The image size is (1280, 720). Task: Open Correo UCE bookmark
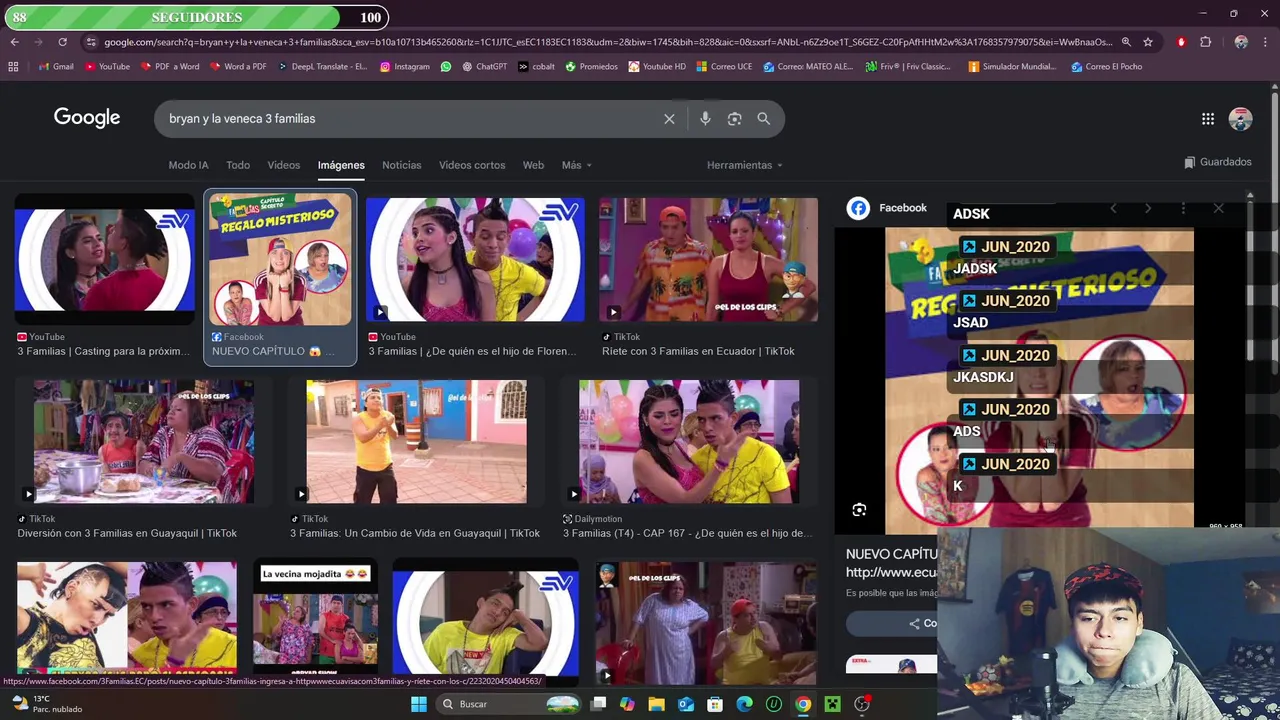[722, 67]
